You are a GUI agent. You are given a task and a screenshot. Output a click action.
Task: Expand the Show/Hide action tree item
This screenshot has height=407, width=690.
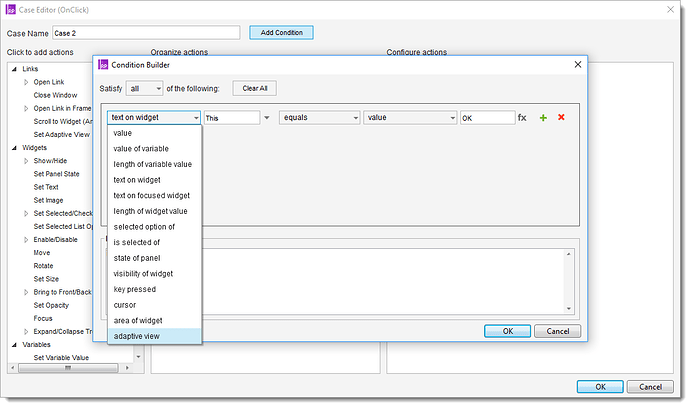[27, 160]
